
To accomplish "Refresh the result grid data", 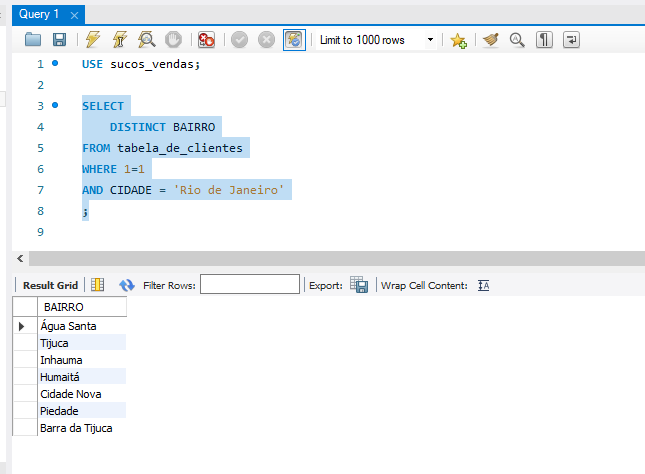I will [x=127, y=285].
